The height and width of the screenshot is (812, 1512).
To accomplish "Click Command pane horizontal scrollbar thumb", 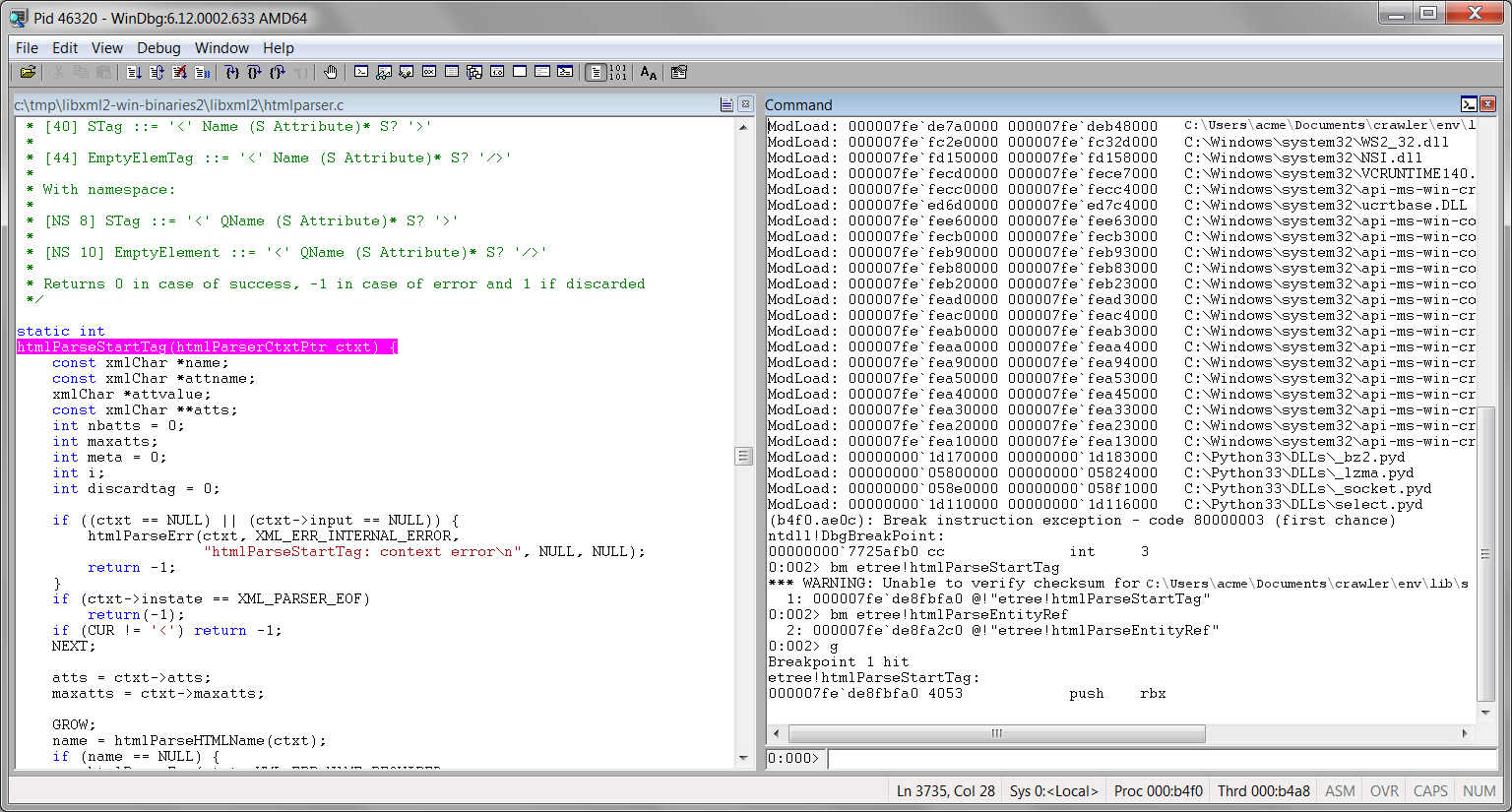I will (996, 733).
